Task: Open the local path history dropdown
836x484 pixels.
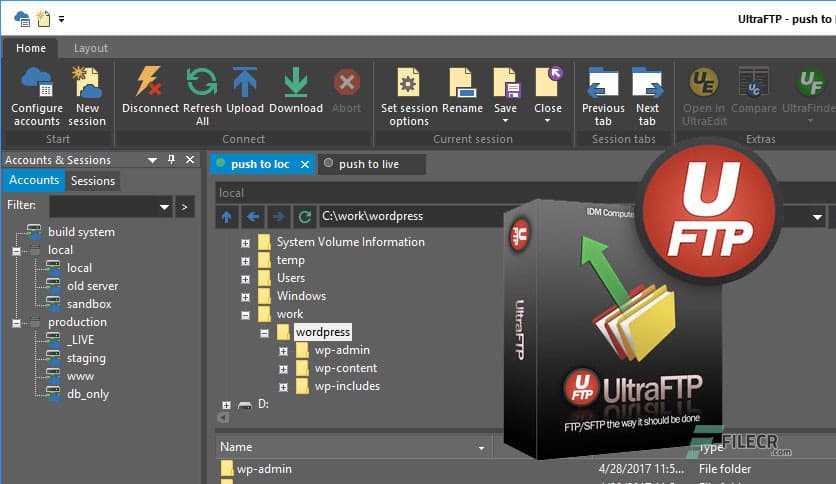Action: [817, 217]
